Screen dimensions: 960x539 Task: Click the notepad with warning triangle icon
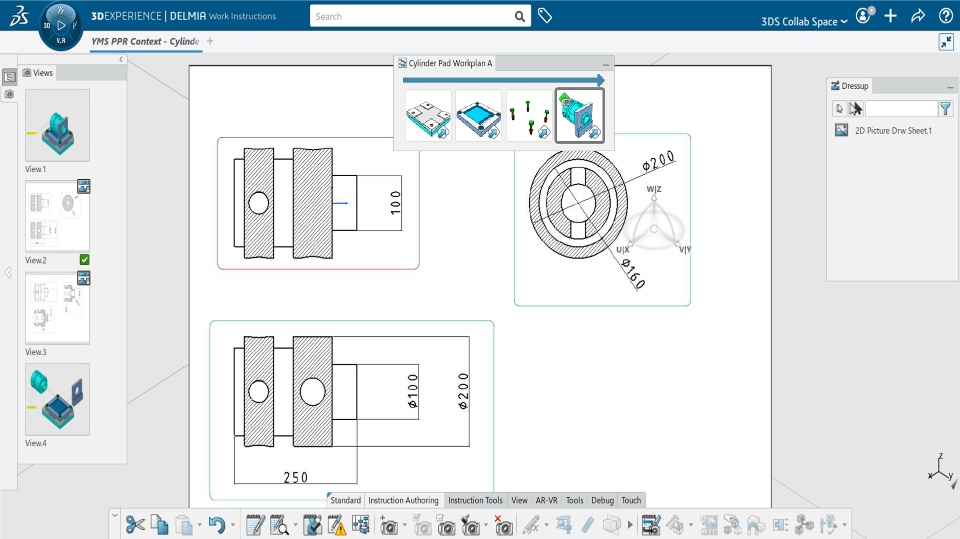pos(337,525)
